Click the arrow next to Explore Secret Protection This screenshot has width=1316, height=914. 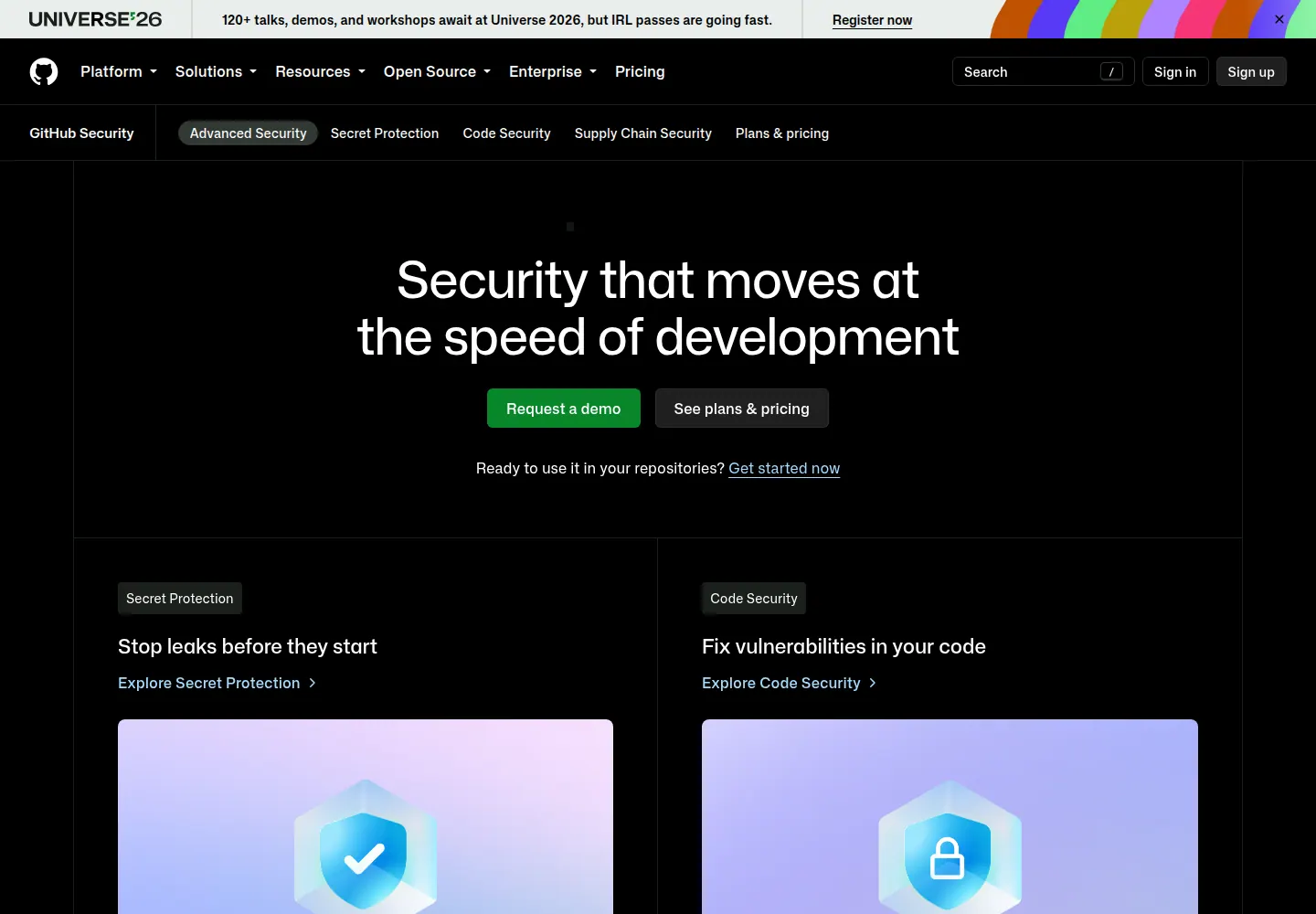click(x=313, y=683)
